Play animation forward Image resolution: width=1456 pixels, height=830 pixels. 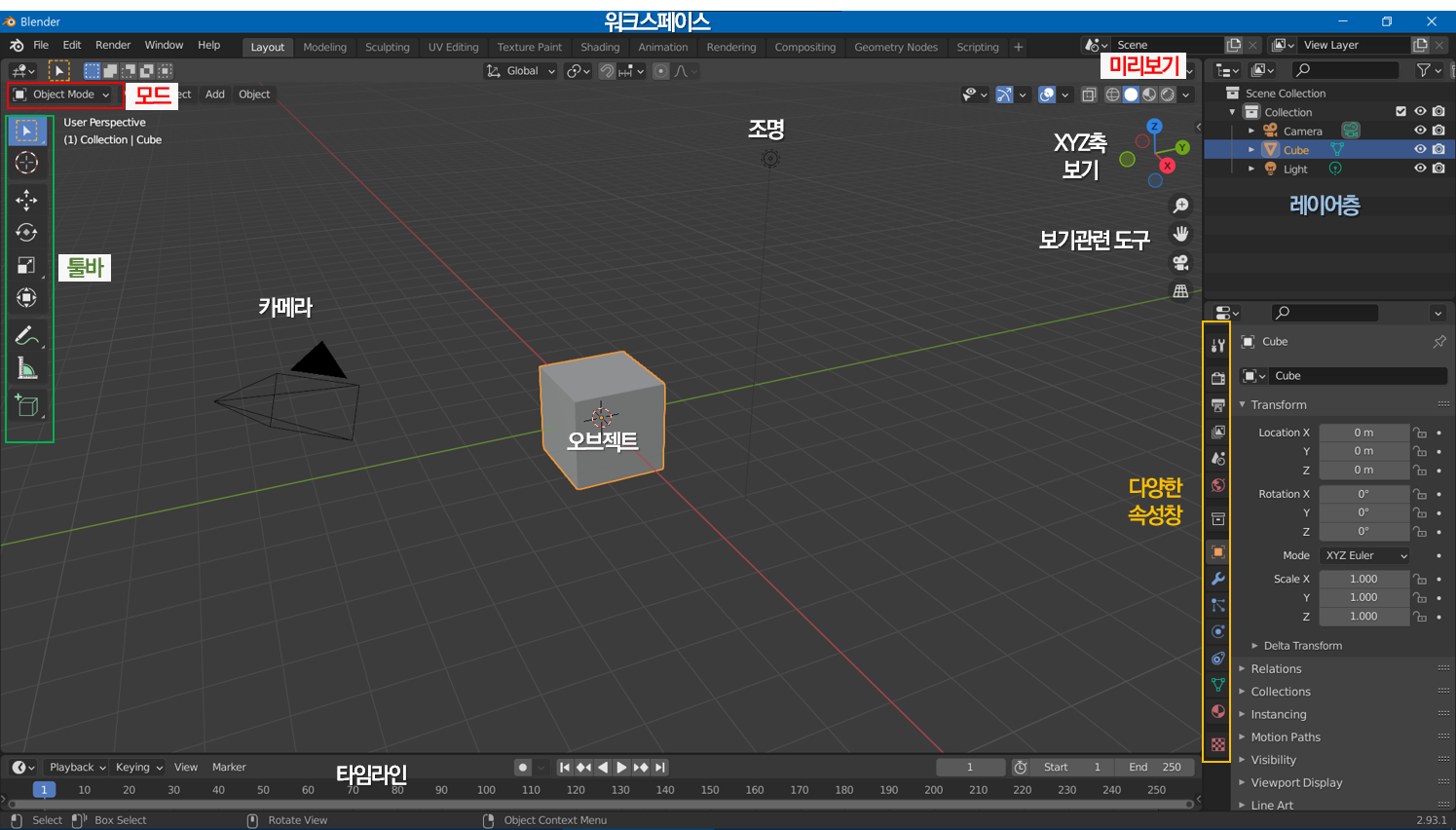[x=621, y=768]
